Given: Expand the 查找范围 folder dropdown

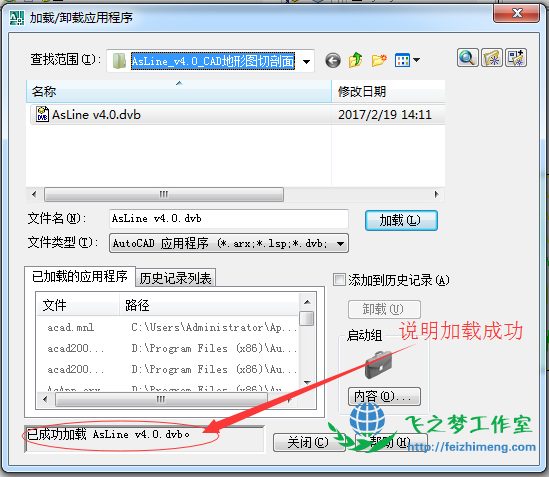Looking at the screenshot, I should 306,61.
